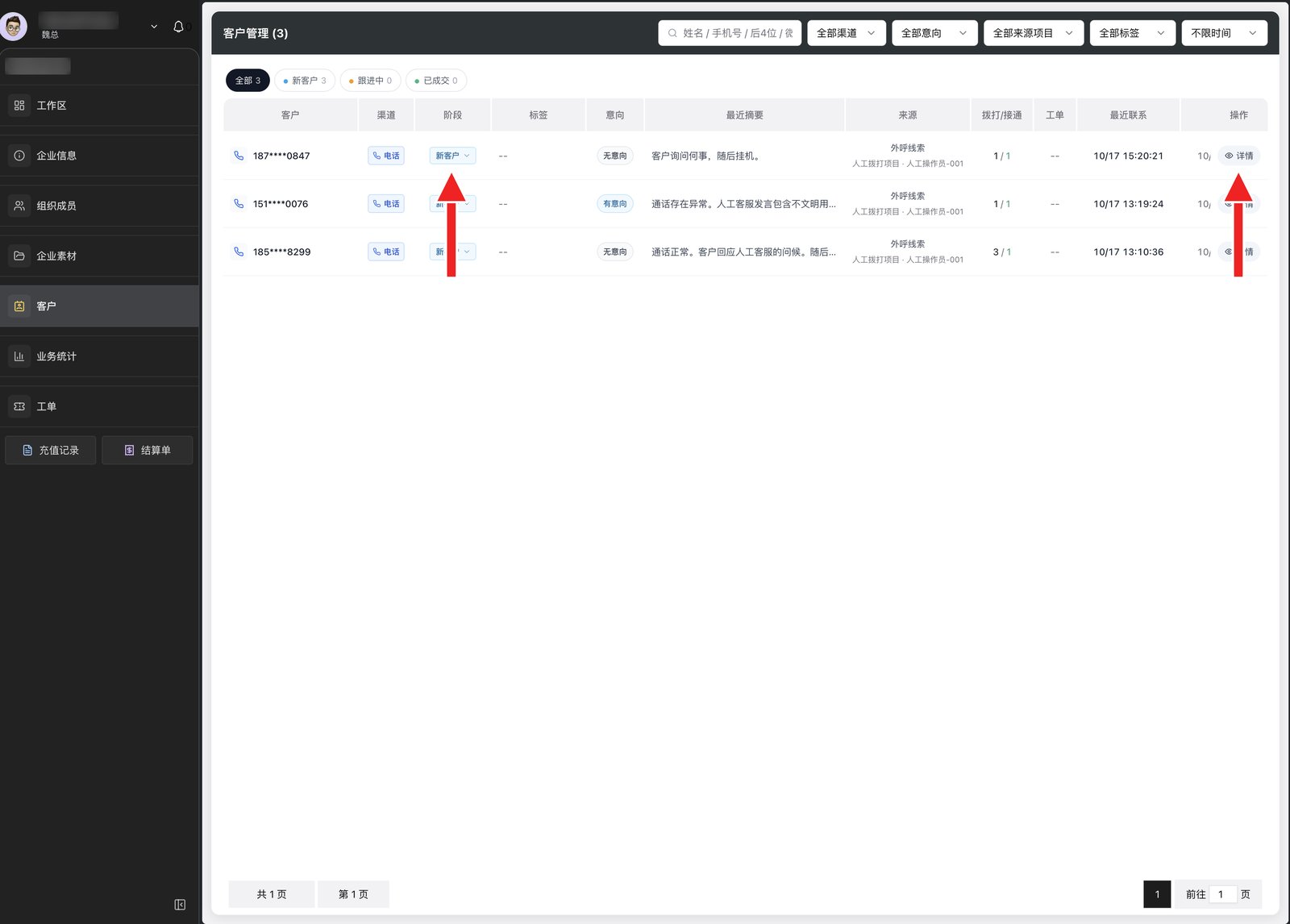Focus the 姓名/手机号 search field
Viewport: 1290px width, 924px height.
point(730,33)
